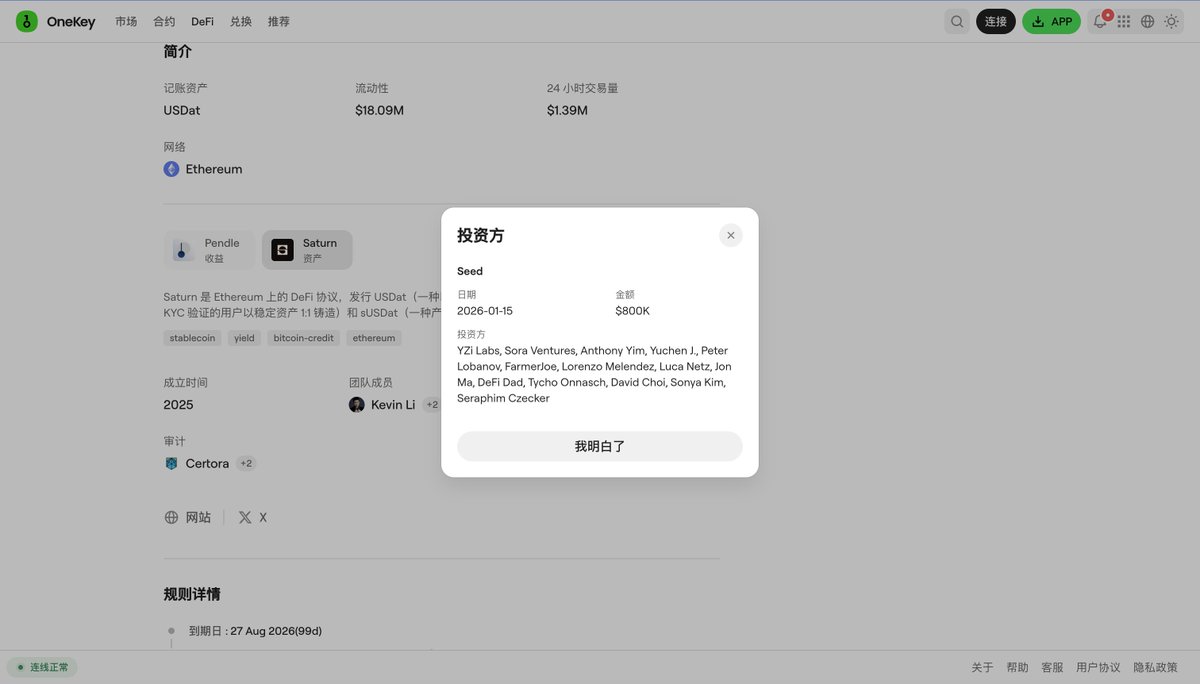The height and width of the screenshot is (684, 1200).
Task: Click the 关于 footer link
Action: [982, 667]
